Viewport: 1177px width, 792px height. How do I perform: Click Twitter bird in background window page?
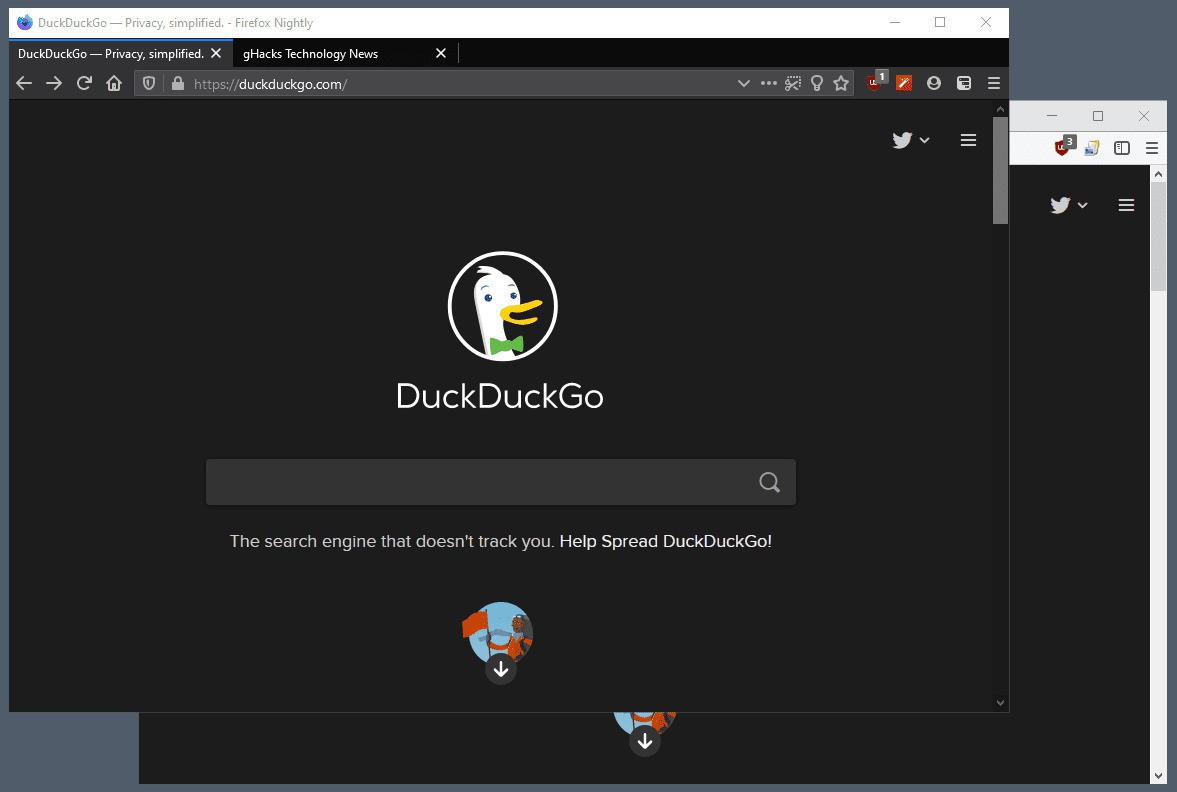1060,205
